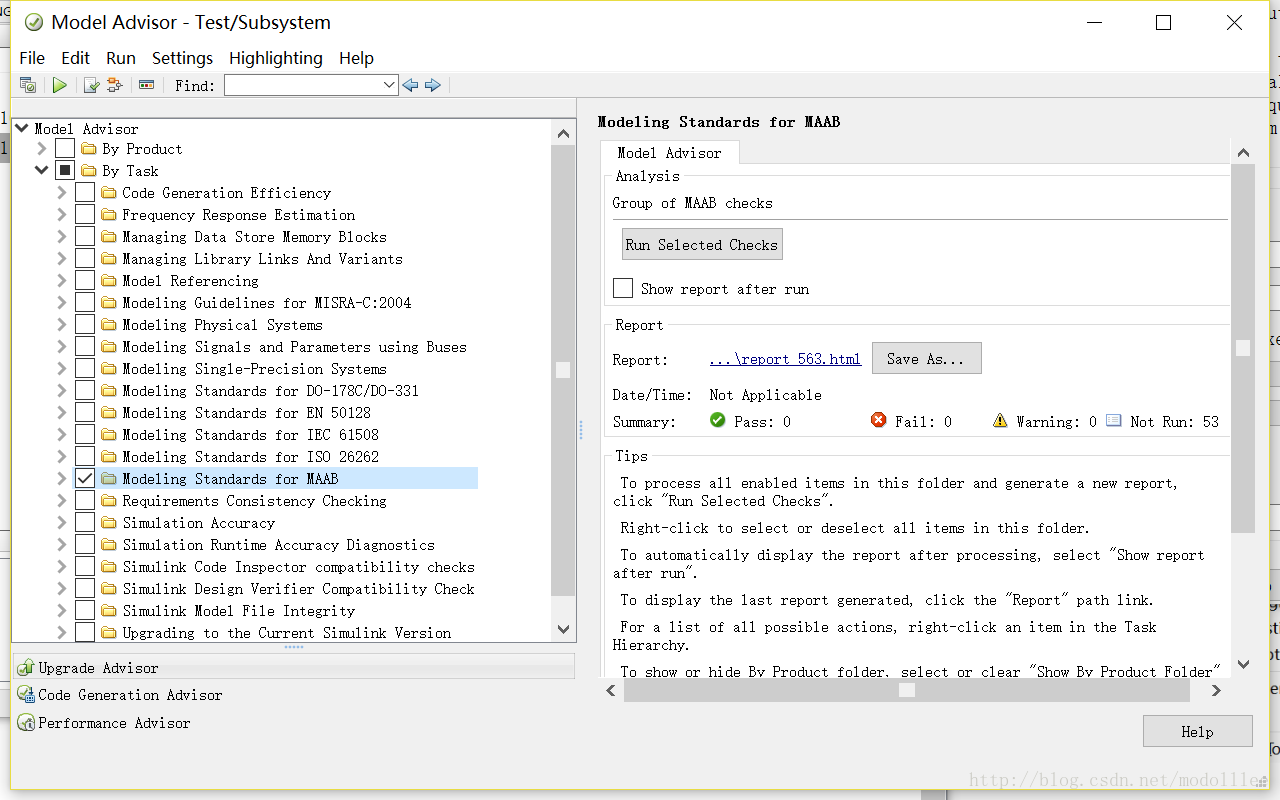Expand the By Product node

(x=42, y=149)
